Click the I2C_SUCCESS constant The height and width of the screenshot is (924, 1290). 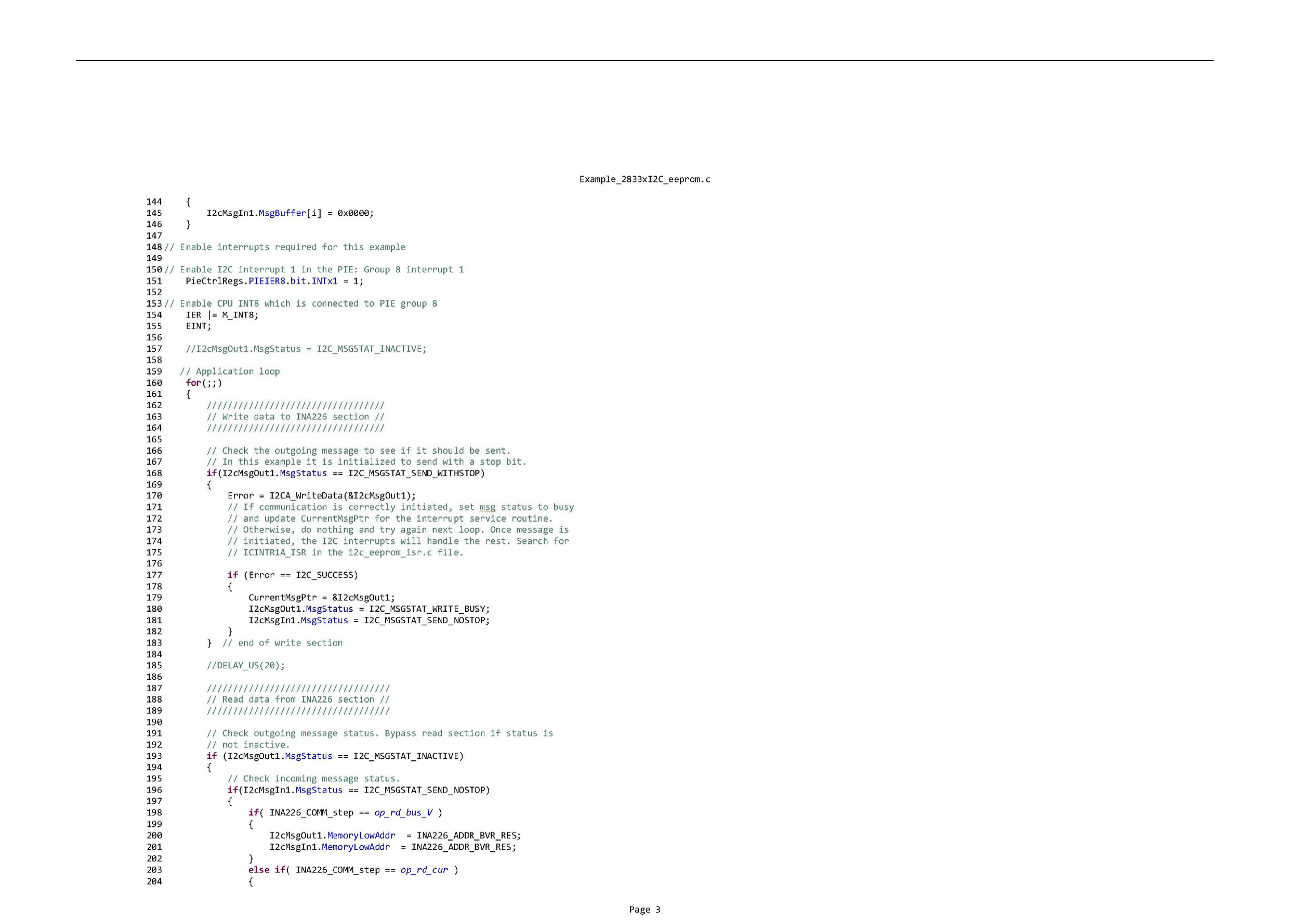(325, 575)
